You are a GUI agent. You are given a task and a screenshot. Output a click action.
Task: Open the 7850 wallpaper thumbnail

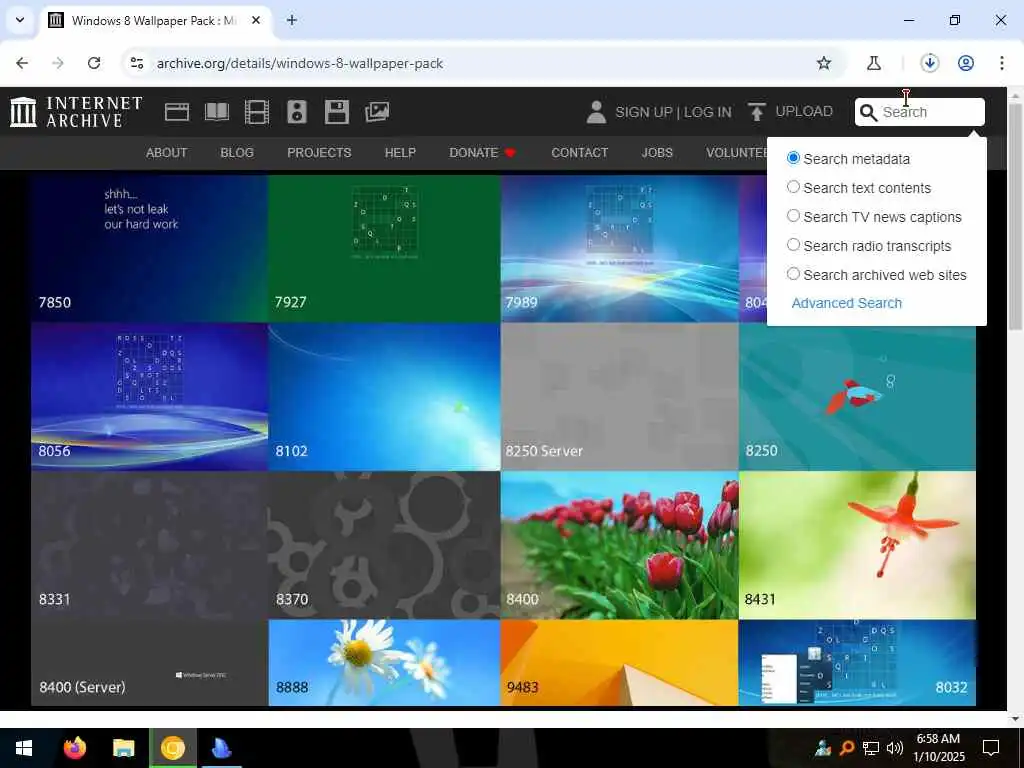coord(150,248)
